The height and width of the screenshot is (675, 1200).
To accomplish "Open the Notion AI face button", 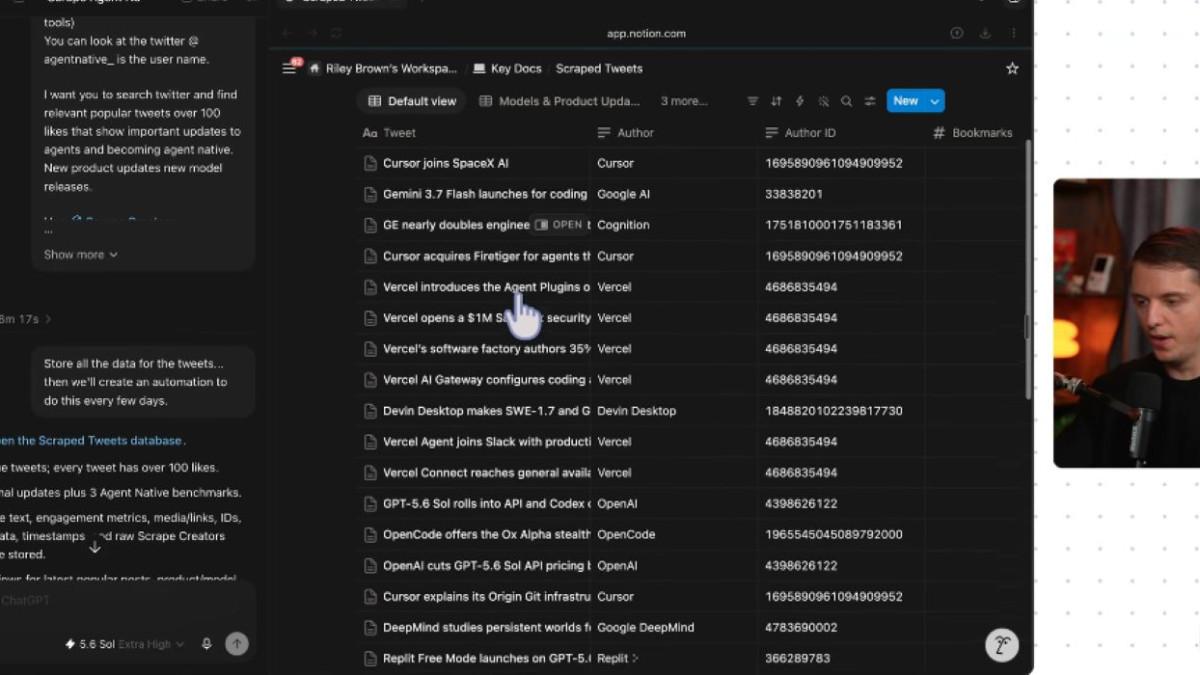I will (x=1001, y=644).
